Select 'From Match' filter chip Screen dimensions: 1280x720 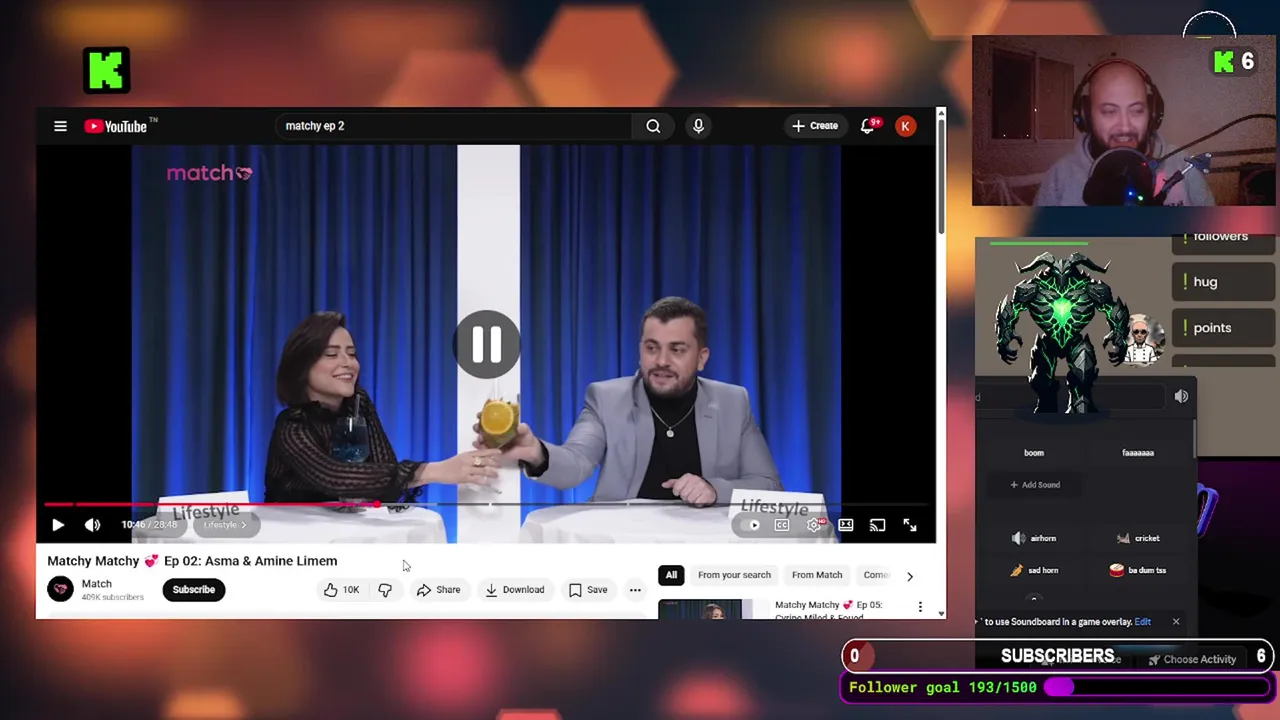(x=817, y=575)
